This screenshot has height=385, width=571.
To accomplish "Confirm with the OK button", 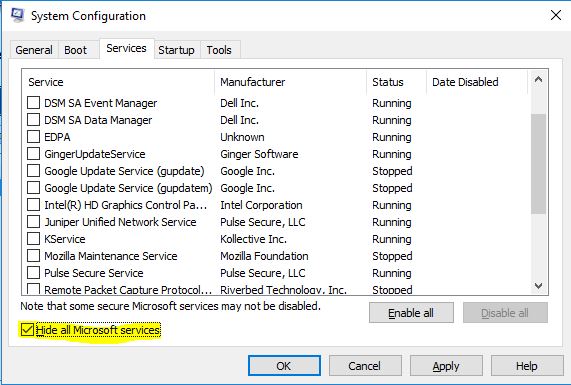I will 284,366.
